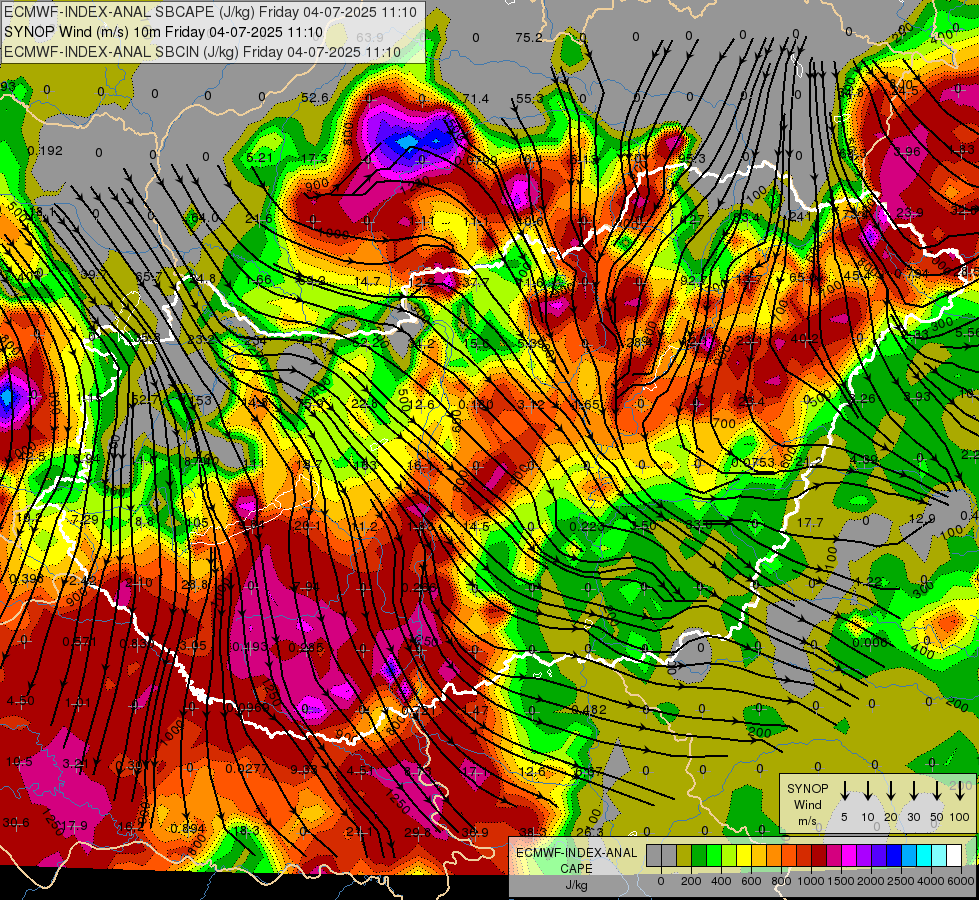This screenshot has width=979, height=900.
Task: Click the station value 5.21
Action: (x=259, y=157)
